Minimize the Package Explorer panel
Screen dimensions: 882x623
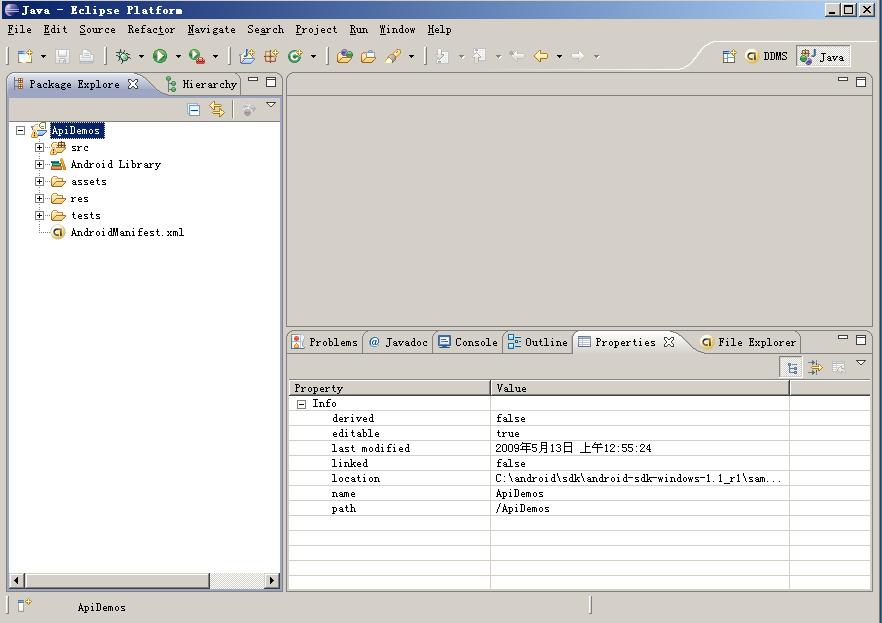click(x=253, y=80)
